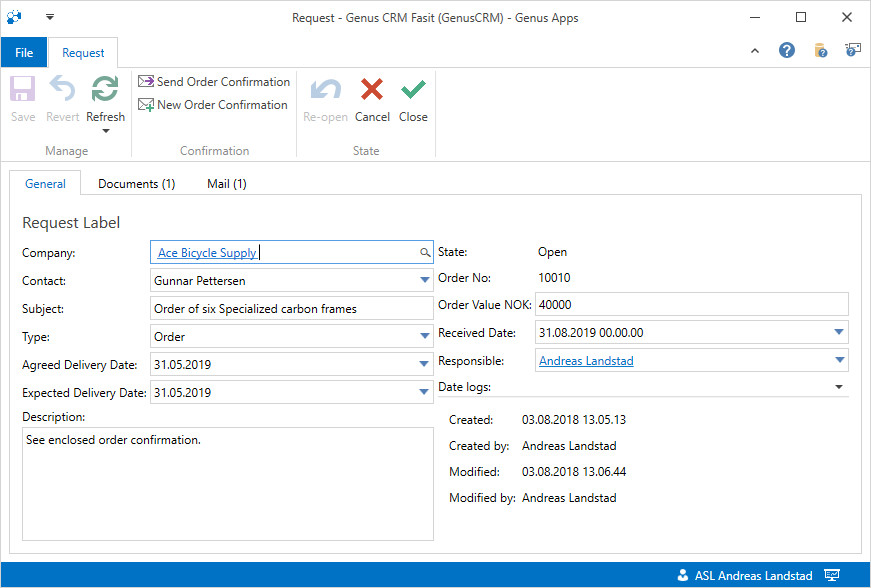Click the green Refresh icon

click(105, 89)
